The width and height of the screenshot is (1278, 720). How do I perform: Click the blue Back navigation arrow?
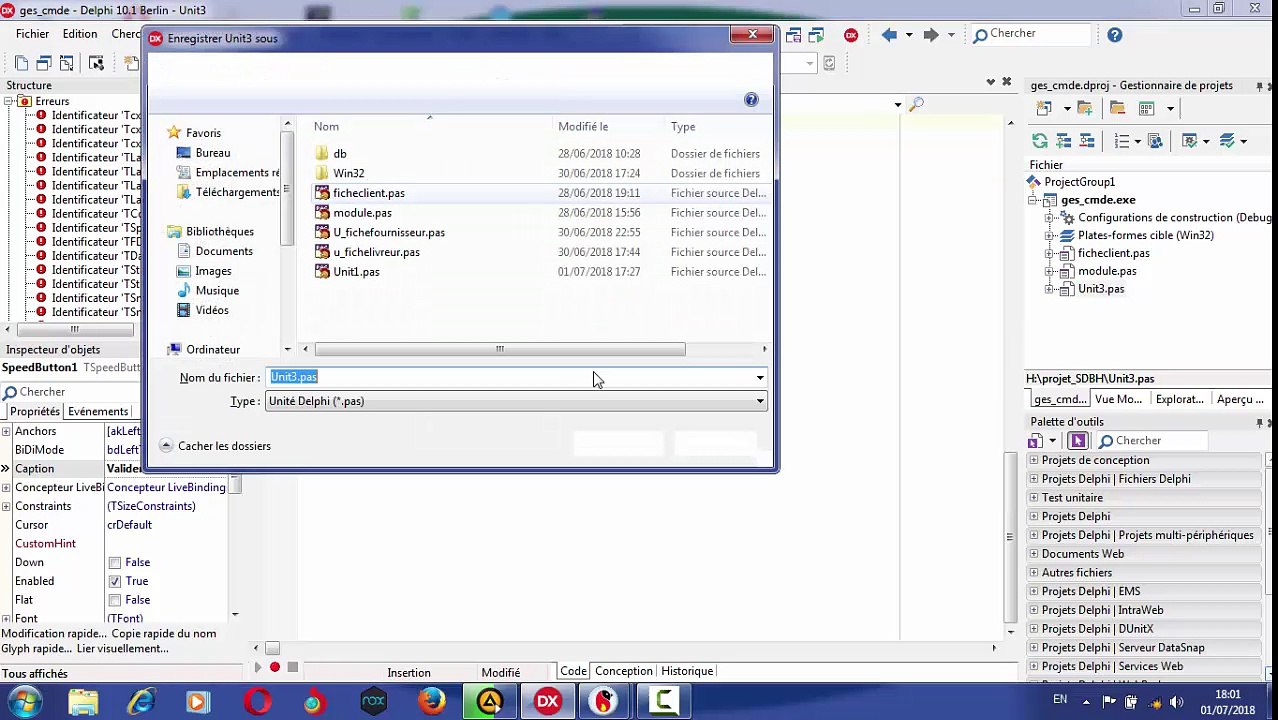pyautogui.click(x=889, y=35)
